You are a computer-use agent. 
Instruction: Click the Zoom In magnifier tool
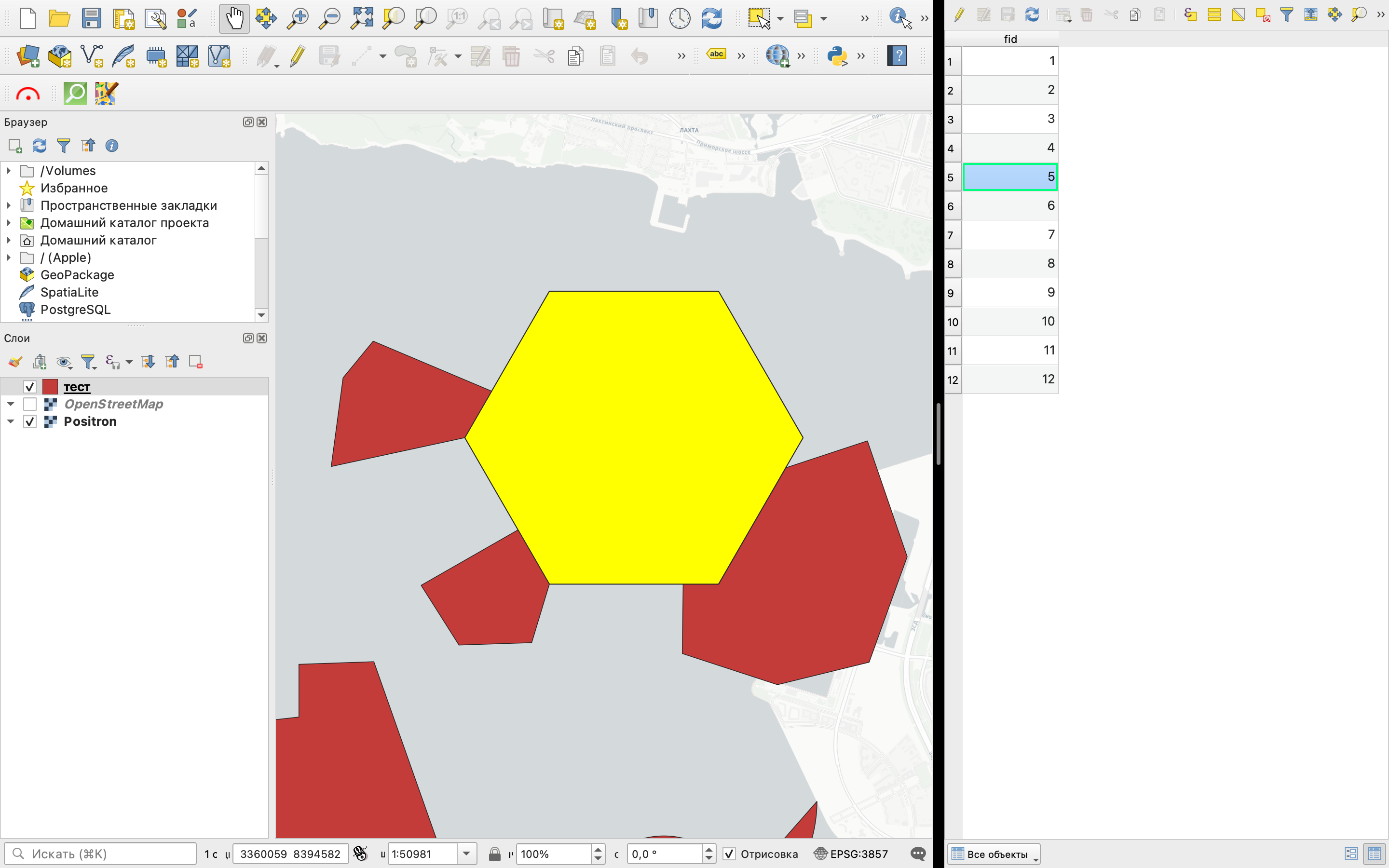pos(298,18)
